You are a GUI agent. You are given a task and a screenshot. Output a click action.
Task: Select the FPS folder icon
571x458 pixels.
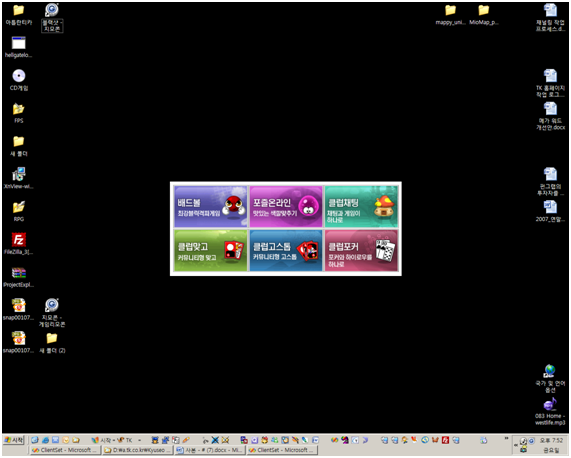pos(19,108)
